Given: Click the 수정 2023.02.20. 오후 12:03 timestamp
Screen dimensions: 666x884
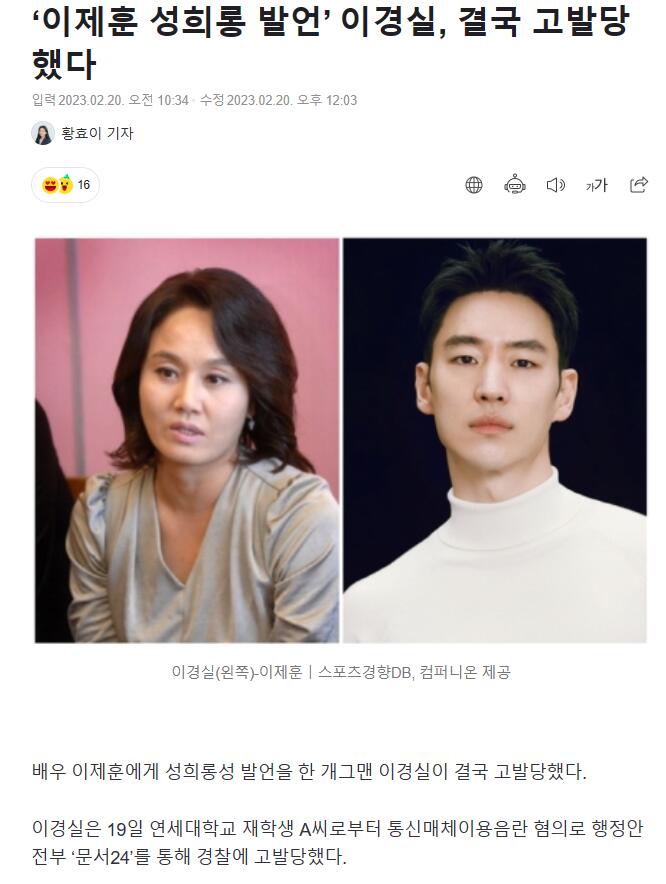Looking at the screenshot, I should (279, 100).
